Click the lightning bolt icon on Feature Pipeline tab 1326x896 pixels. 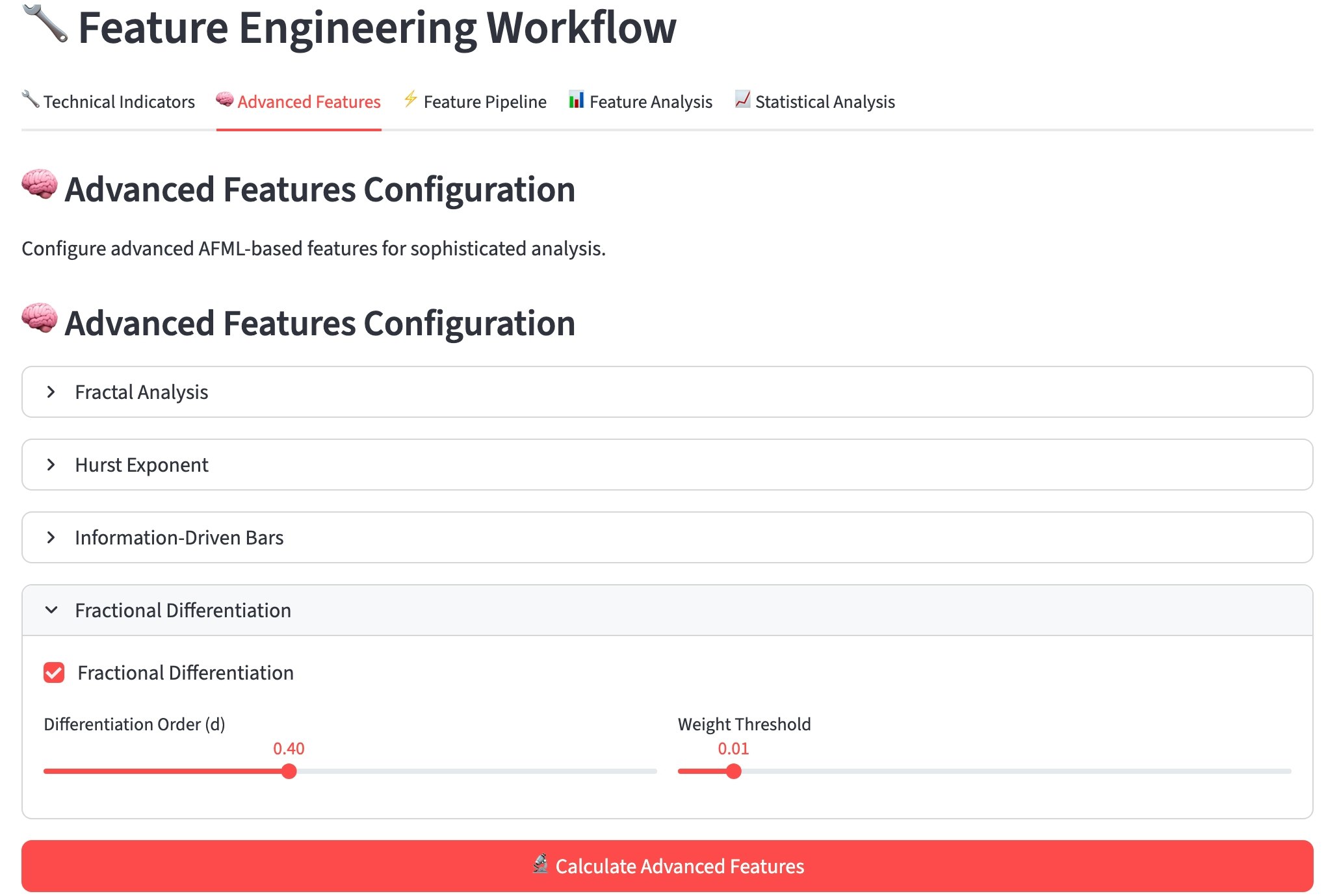click(x=409, y=100)
